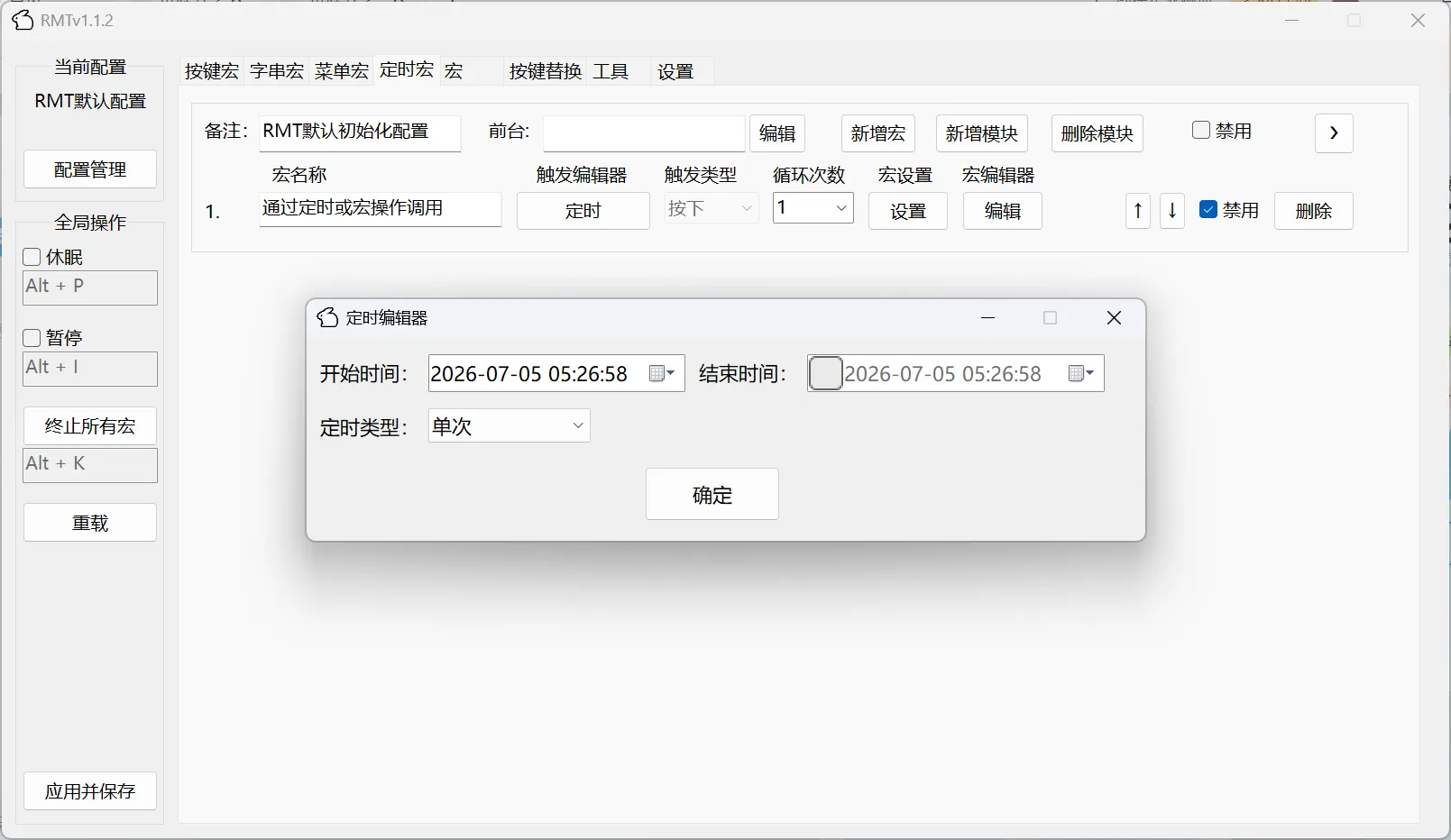Switch to 菜单宏 tab
The height and width of the screenshot is (840, 1451).
pyautogui.click(x=342, y=71)
